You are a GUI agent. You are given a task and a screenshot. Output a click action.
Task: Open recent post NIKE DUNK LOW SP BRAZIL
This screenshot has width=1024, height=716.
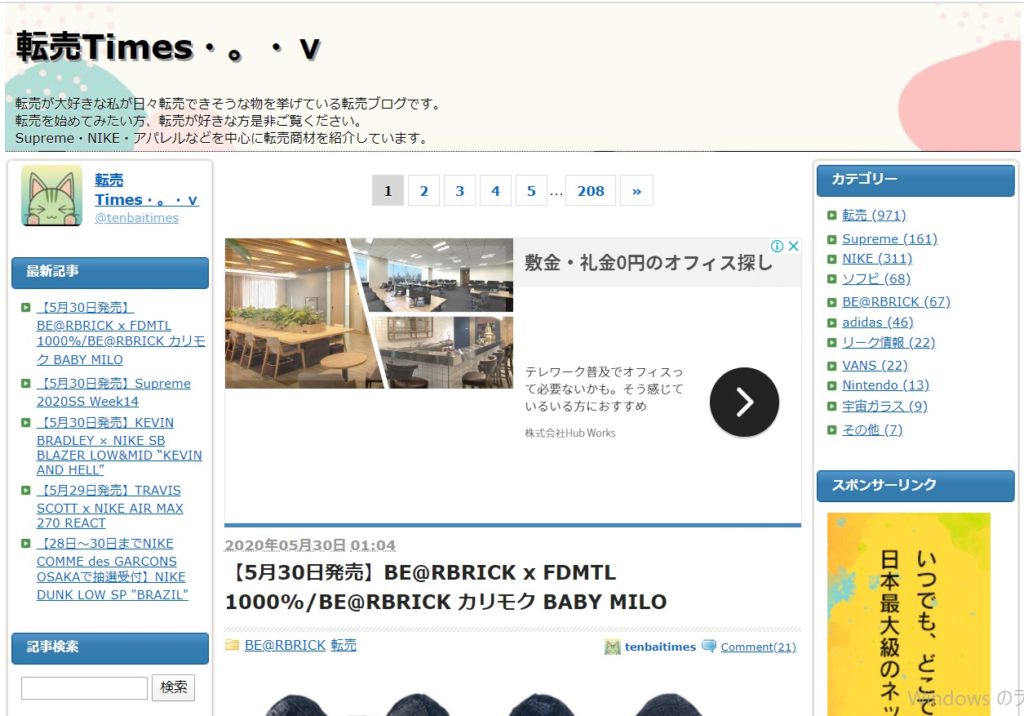pos(112,569)
